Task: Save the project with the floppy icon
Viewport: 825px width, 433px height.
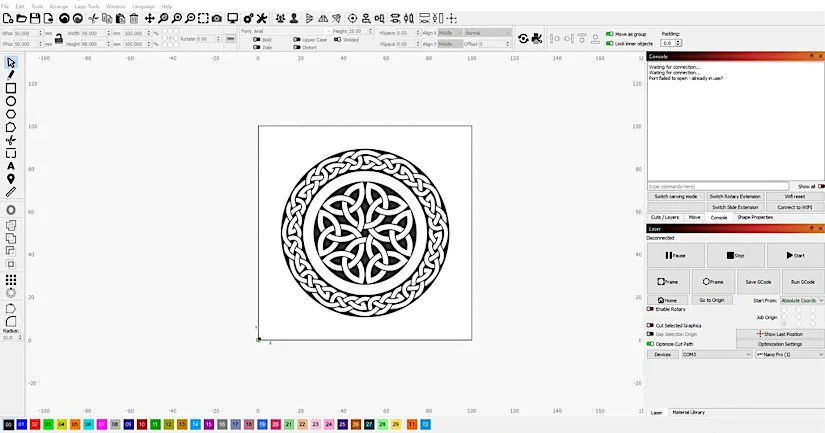Action: pos(35,18)
